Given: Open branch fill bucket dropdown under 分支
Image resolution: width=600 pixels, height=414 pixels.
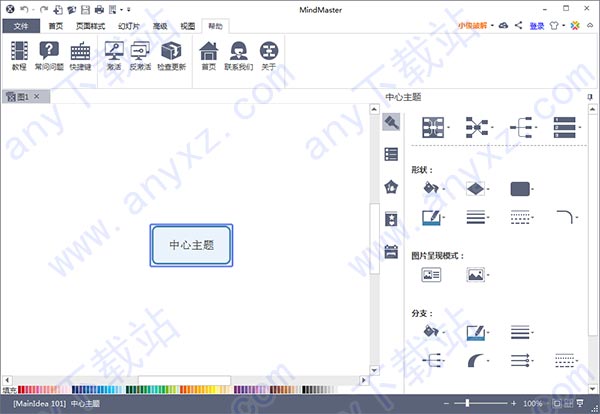Looking at the screenshot, I should coord(434,331).
